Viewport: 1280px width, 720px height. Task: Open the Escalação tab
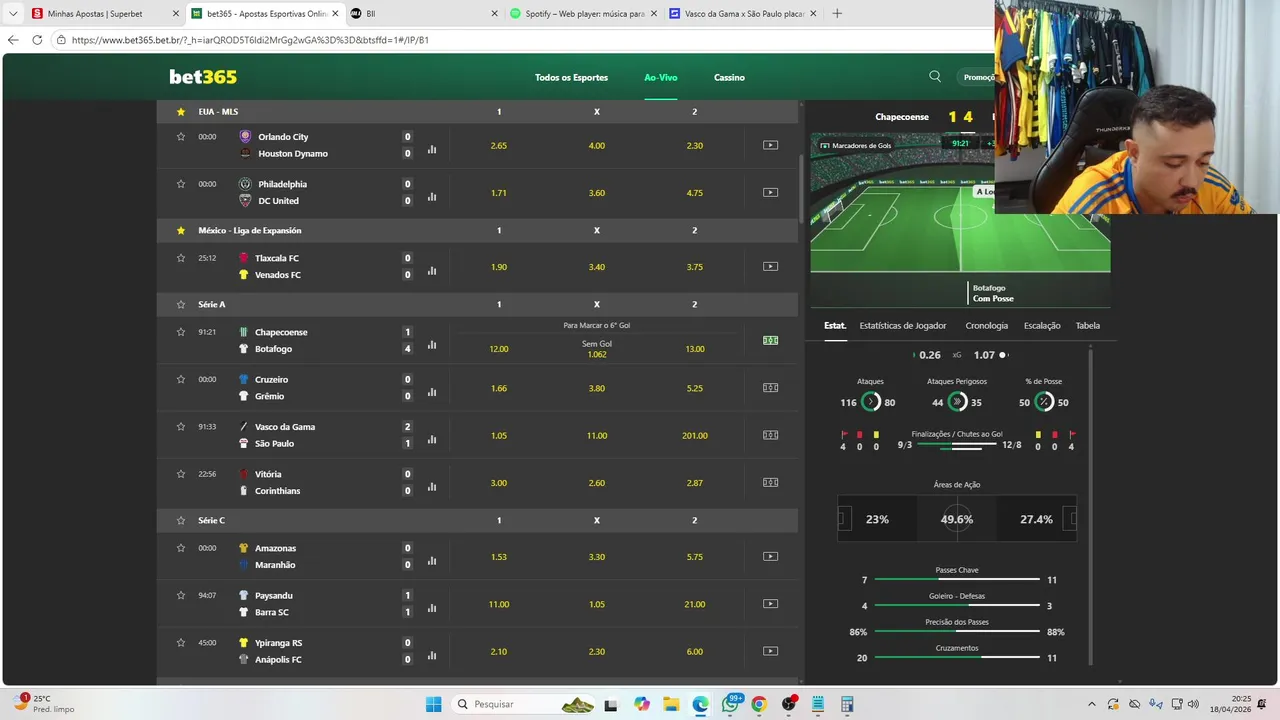pyautogui.click(x=1042, y=325)
